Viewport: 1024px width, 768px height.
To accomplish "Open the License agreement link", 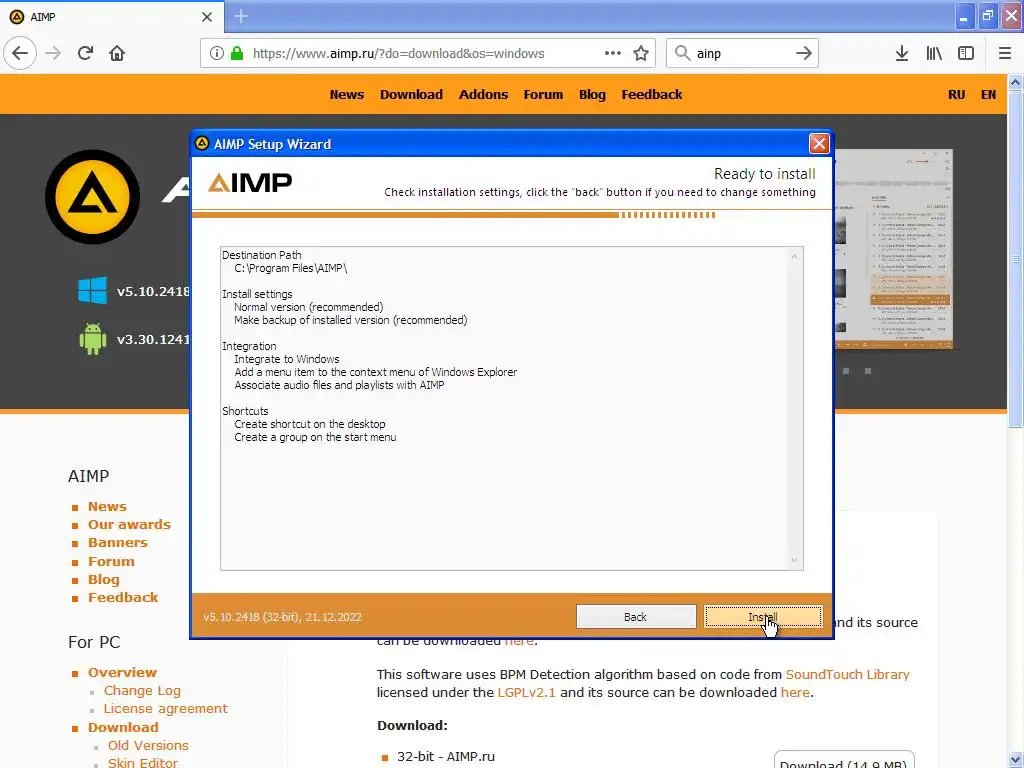I will pyautogui.click(x=166, y=709).
